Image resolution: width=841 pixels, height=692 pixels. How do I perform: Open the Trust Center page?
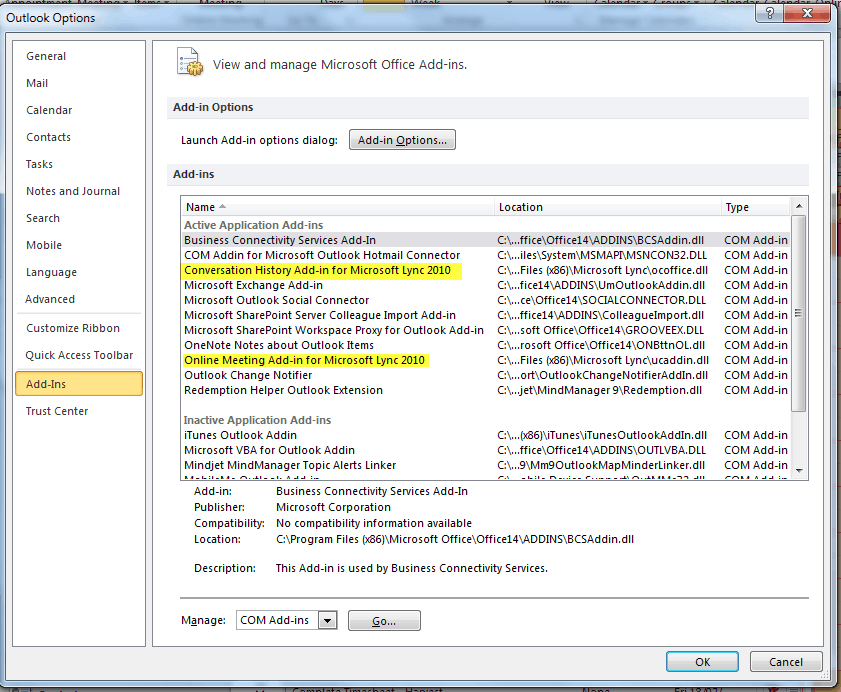57,411
